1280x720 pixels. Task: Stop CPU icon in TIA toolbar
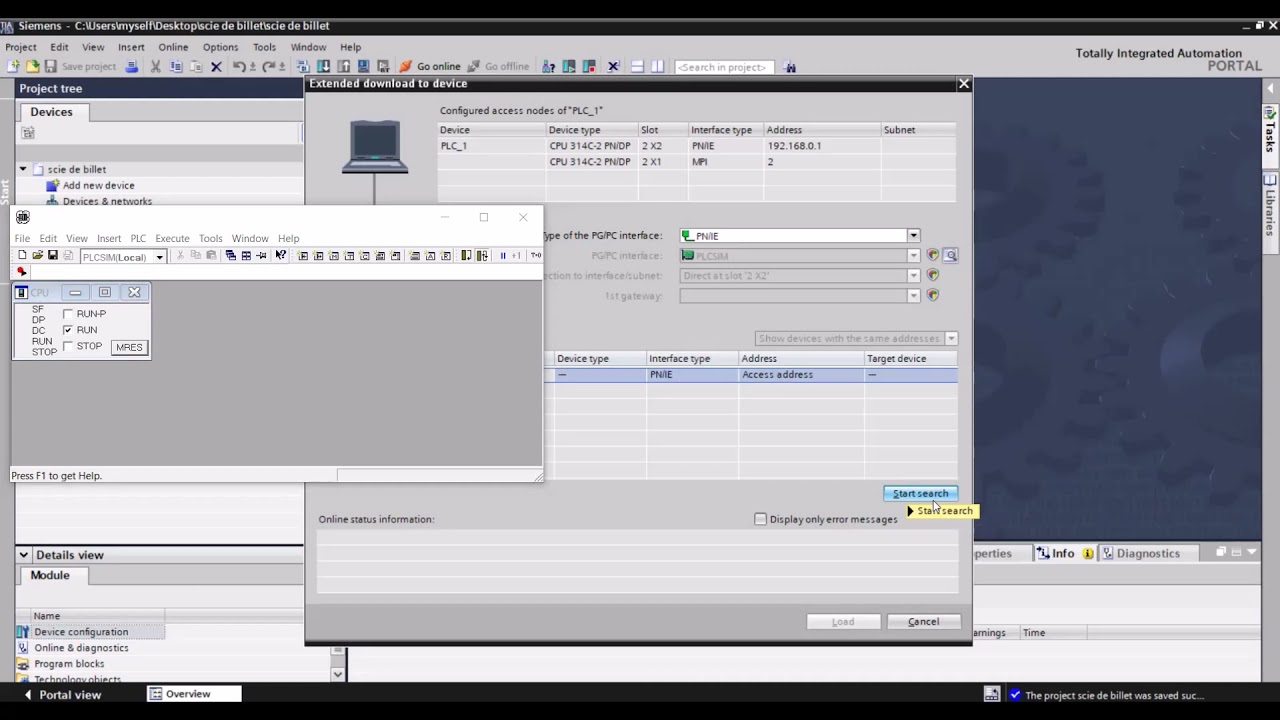coord(589,67)
